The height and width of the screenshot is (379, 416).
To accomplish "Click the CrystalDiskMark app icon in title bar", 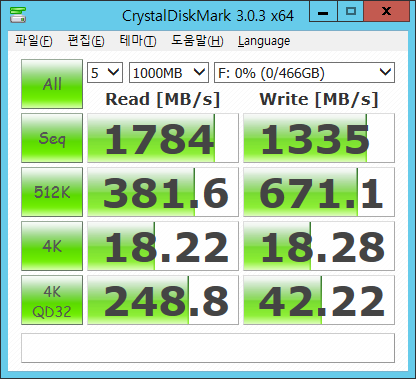I will (x=18, y=14).
